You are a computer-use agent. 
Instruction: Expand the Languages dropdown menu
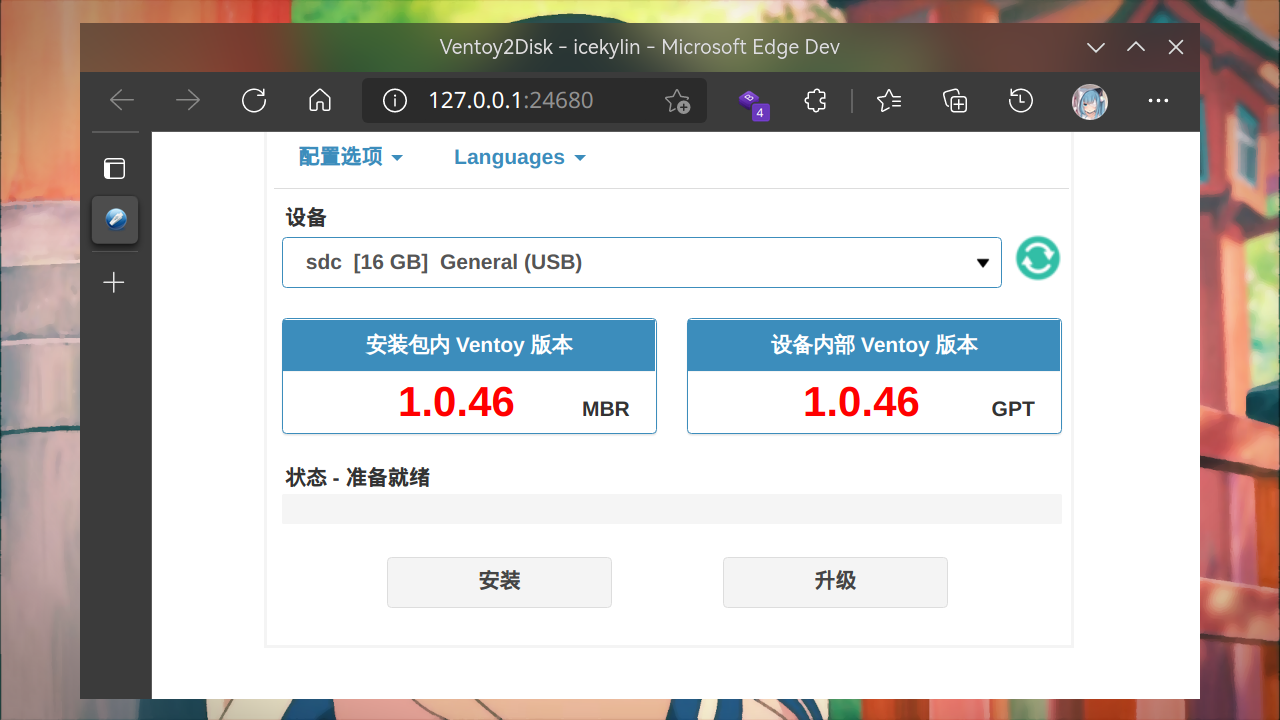[x=519, y=157]
